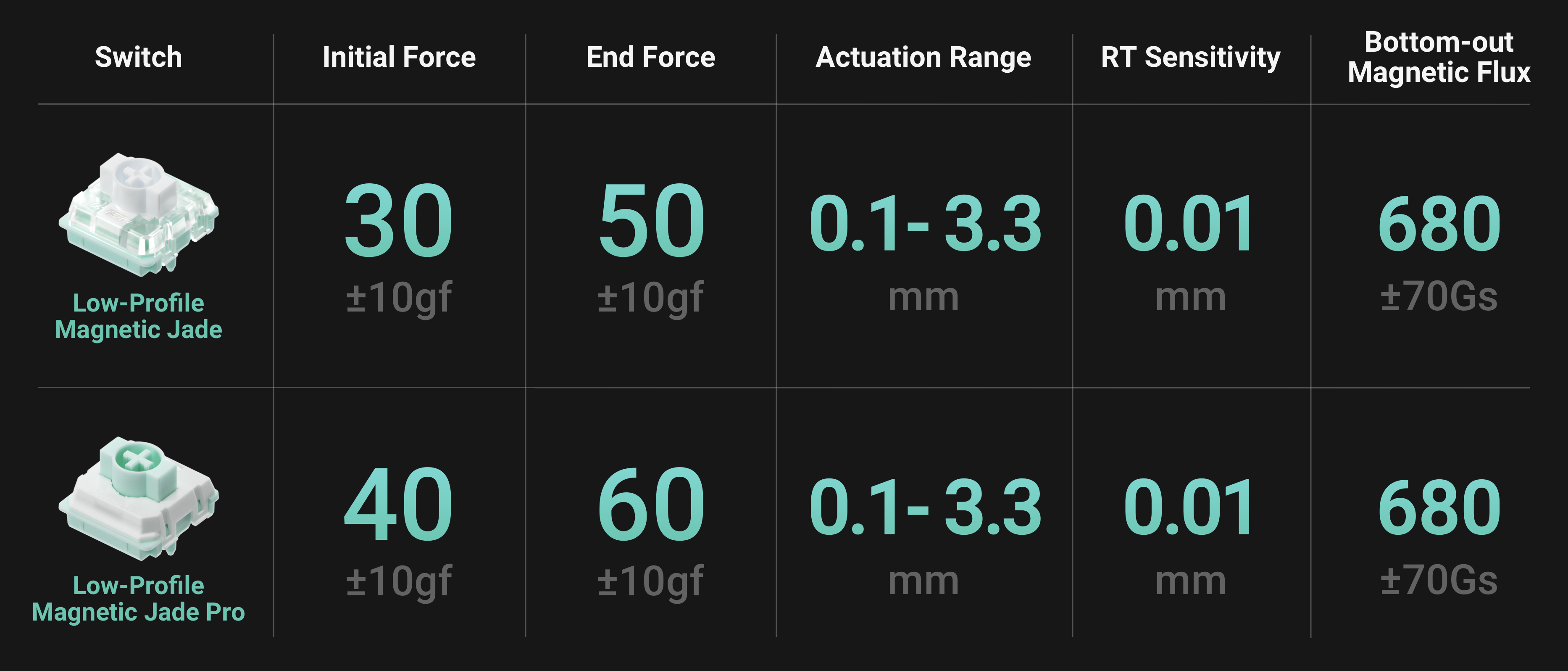Select the "Switch" column header
Screen dimensions: 1568x671
pyautogui.click(x=138, y=57)
